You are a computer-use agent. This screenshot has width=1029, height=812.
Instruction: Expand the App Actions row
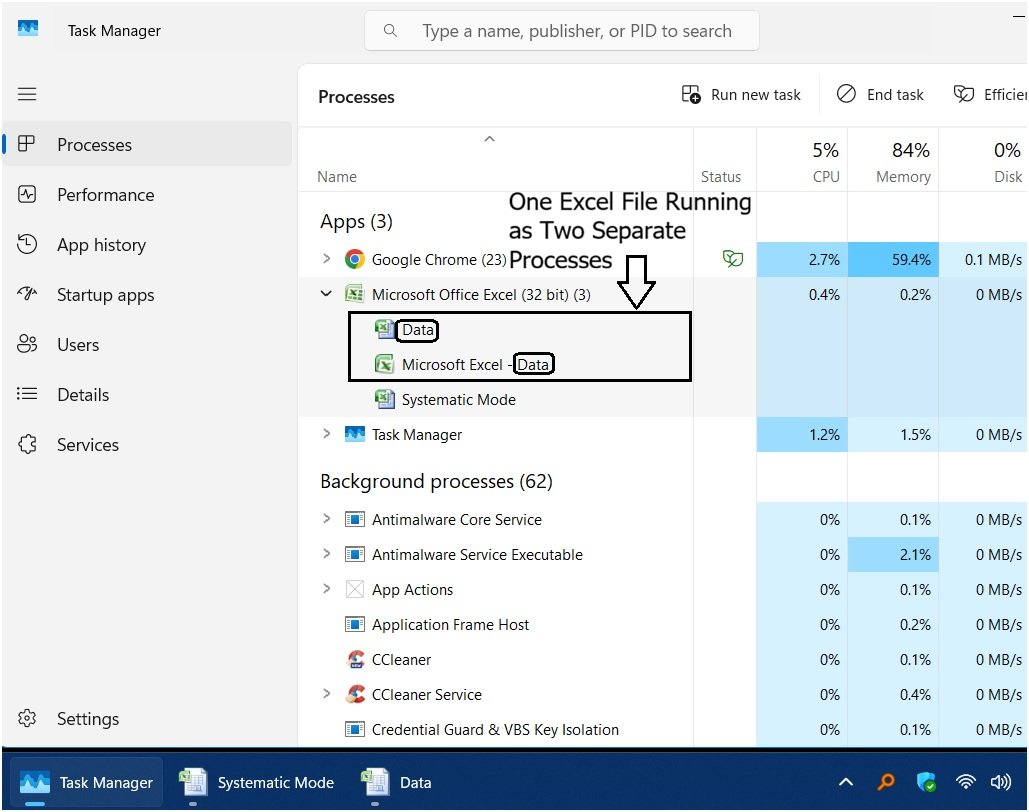click(326, 588)
